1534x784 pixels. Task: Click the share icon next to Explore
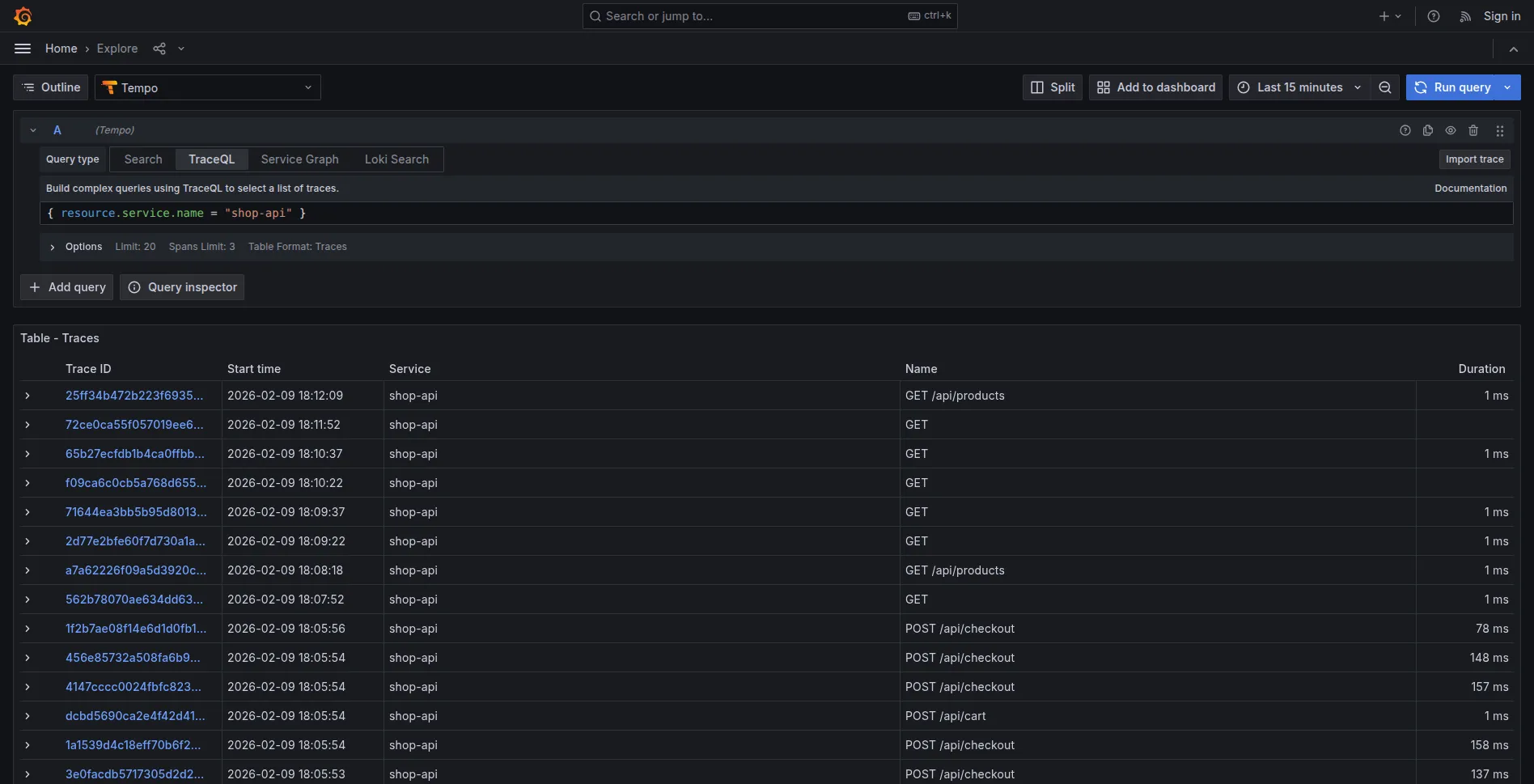[159, 49]
